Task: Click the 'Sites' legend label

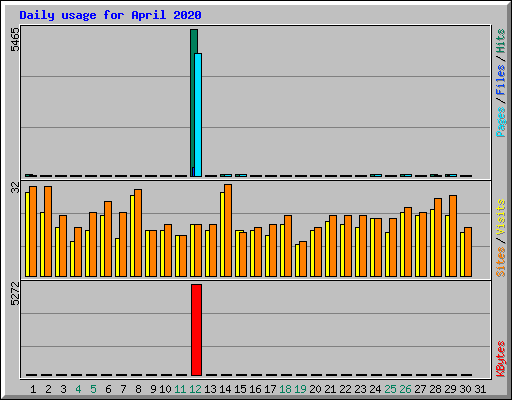Action: 501,262
